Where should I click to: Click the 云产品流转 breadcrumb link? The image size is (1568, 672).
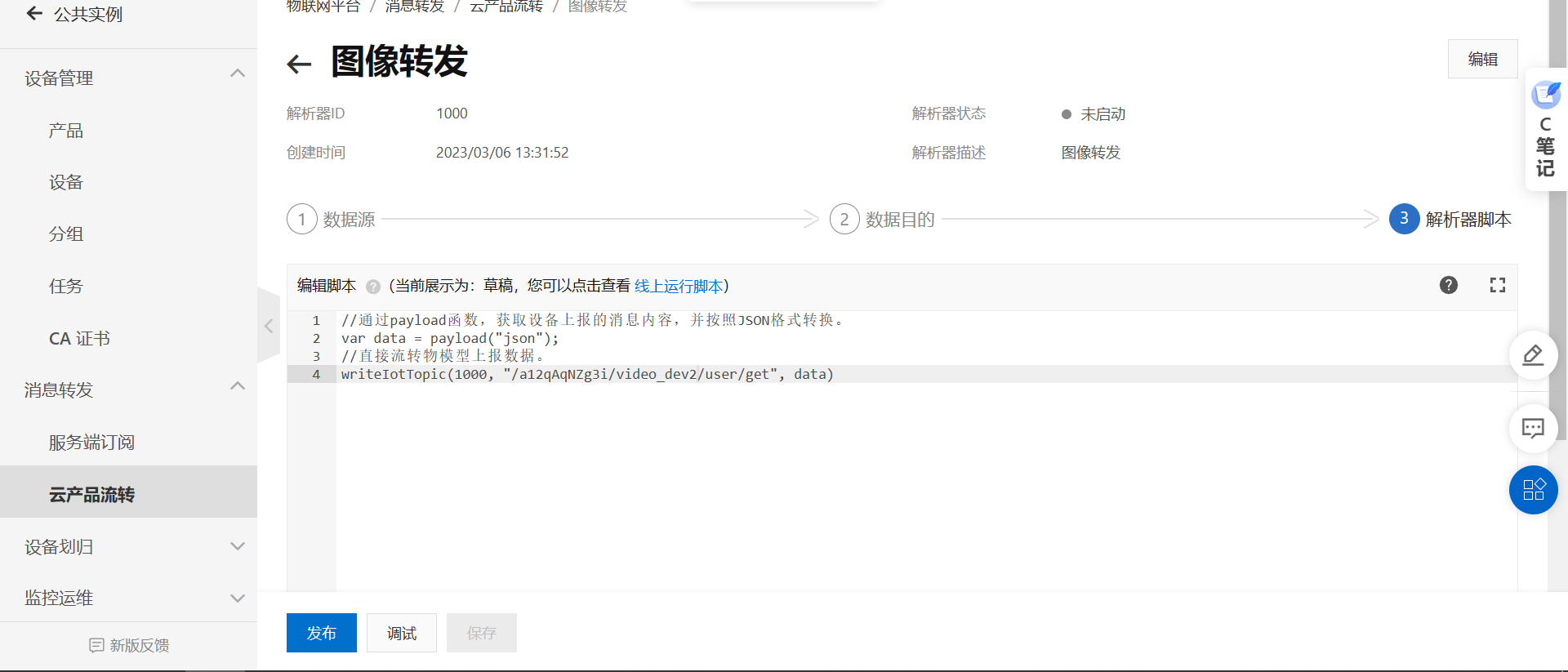point(506,7)
